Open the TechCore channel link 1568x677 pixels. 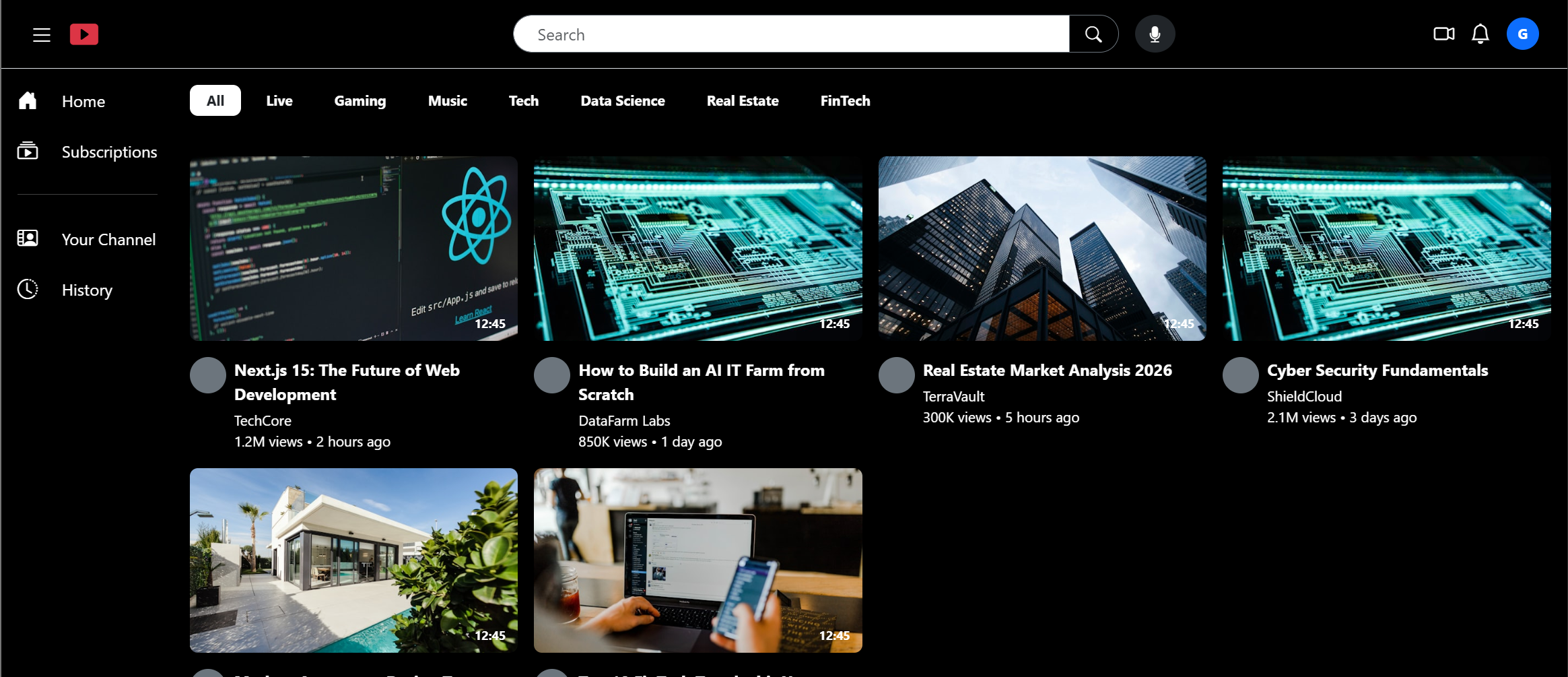pos(263,420)
